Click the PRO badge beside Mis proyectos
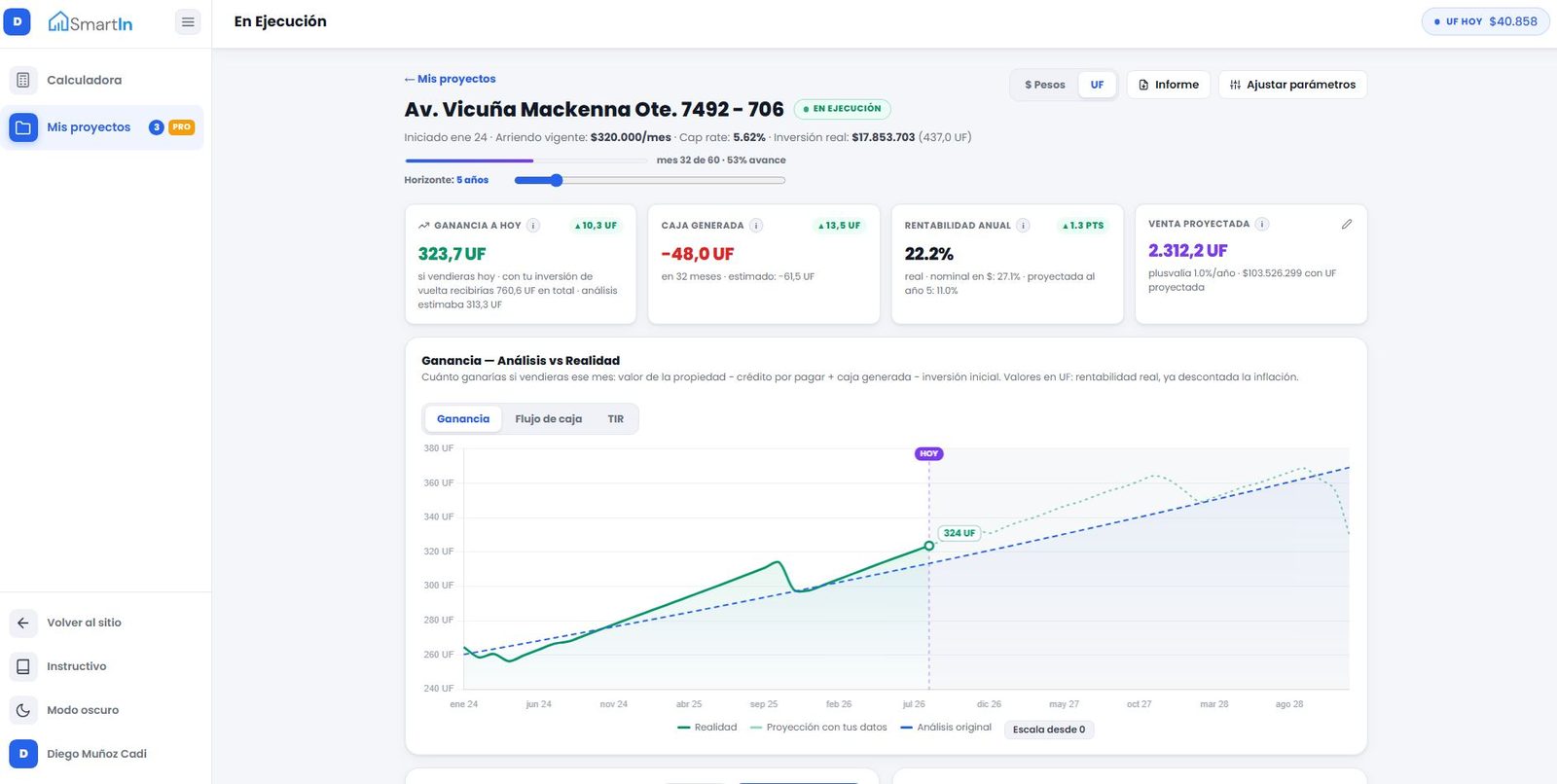 181,127
